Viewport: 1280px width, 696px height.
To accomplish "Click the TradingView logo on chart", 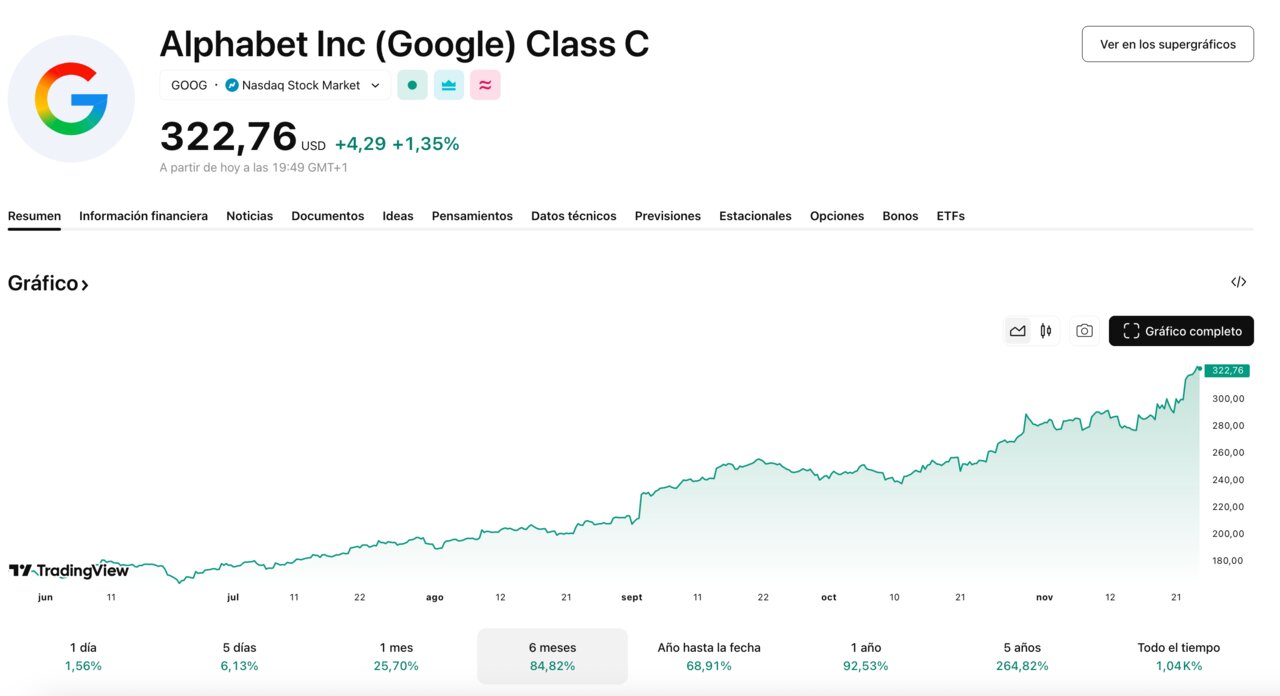I will coord(69,570).
